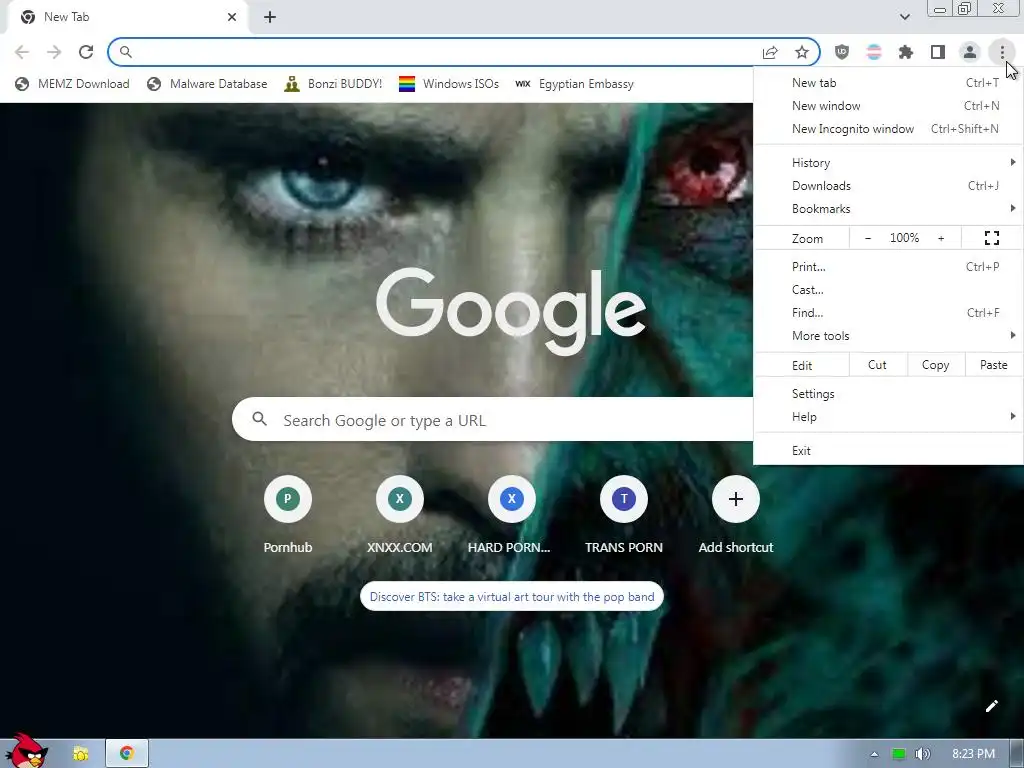The height and width of the screenshot is (768, 1024).
Task: Open Downloads from the menu
Action: (888, 185)
